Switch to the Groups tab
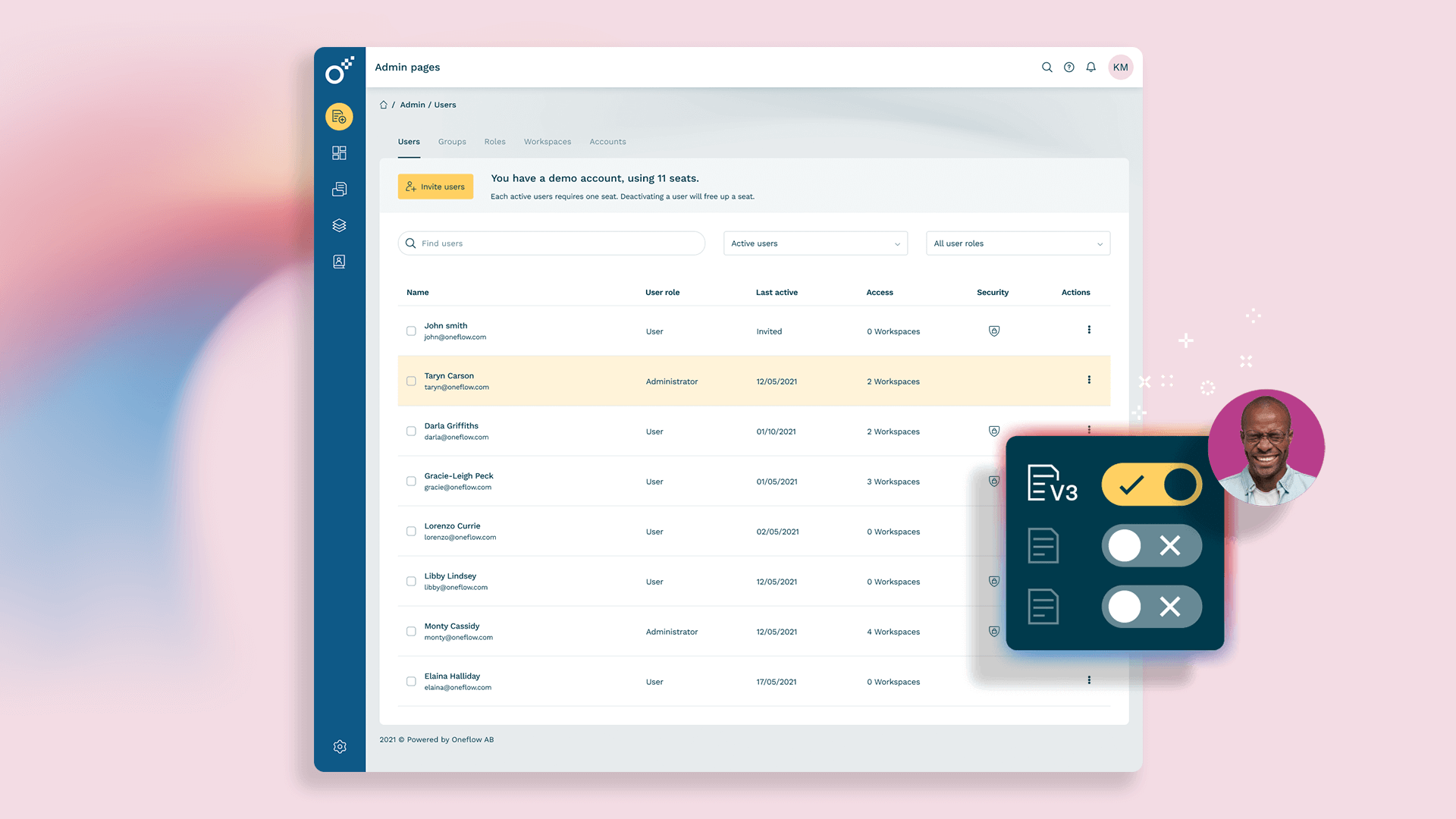This screenshot has height=819, width=1456. 452,141
